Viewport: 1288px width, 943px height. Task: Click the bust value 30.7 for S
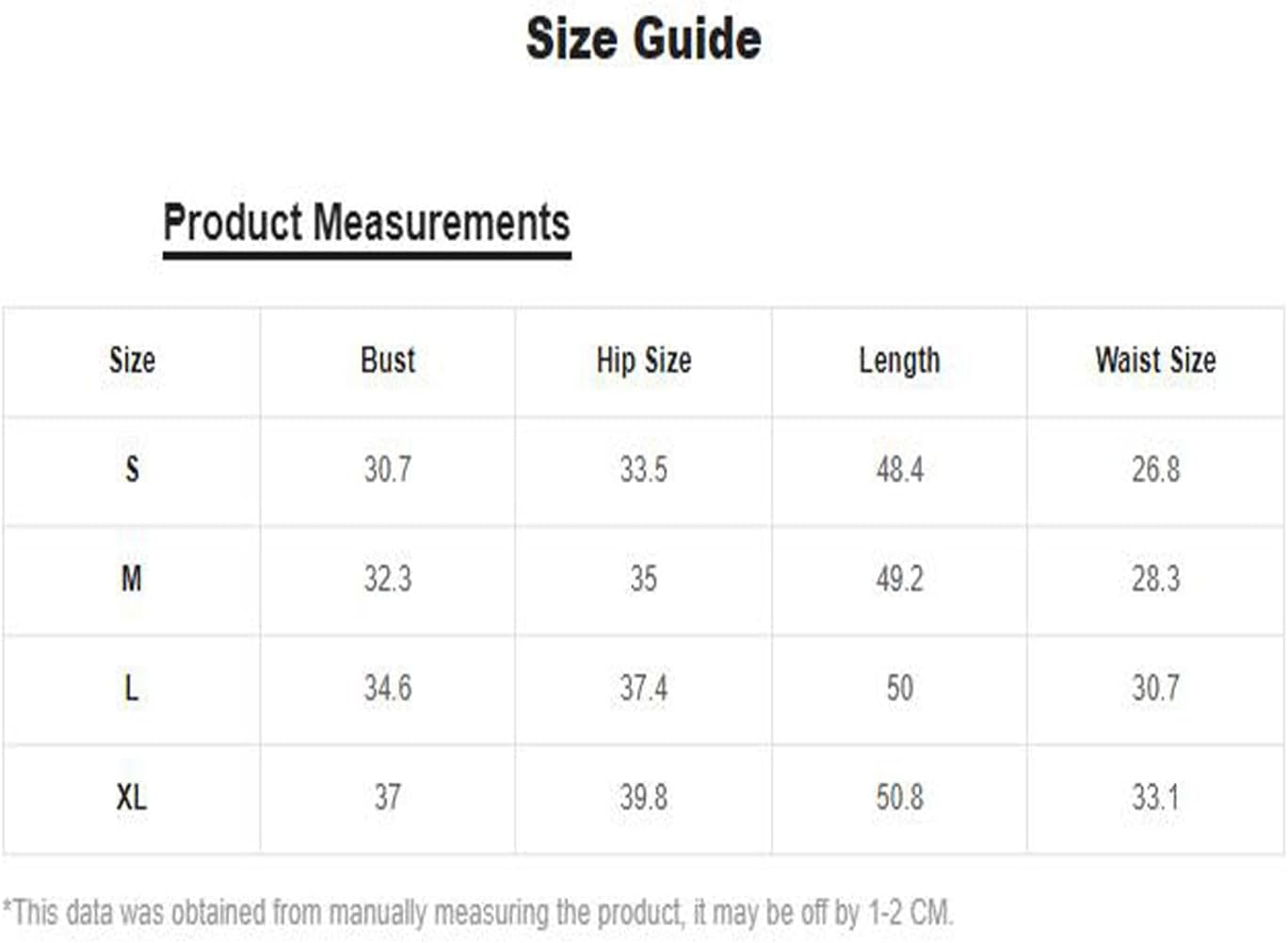pos(388,469)
